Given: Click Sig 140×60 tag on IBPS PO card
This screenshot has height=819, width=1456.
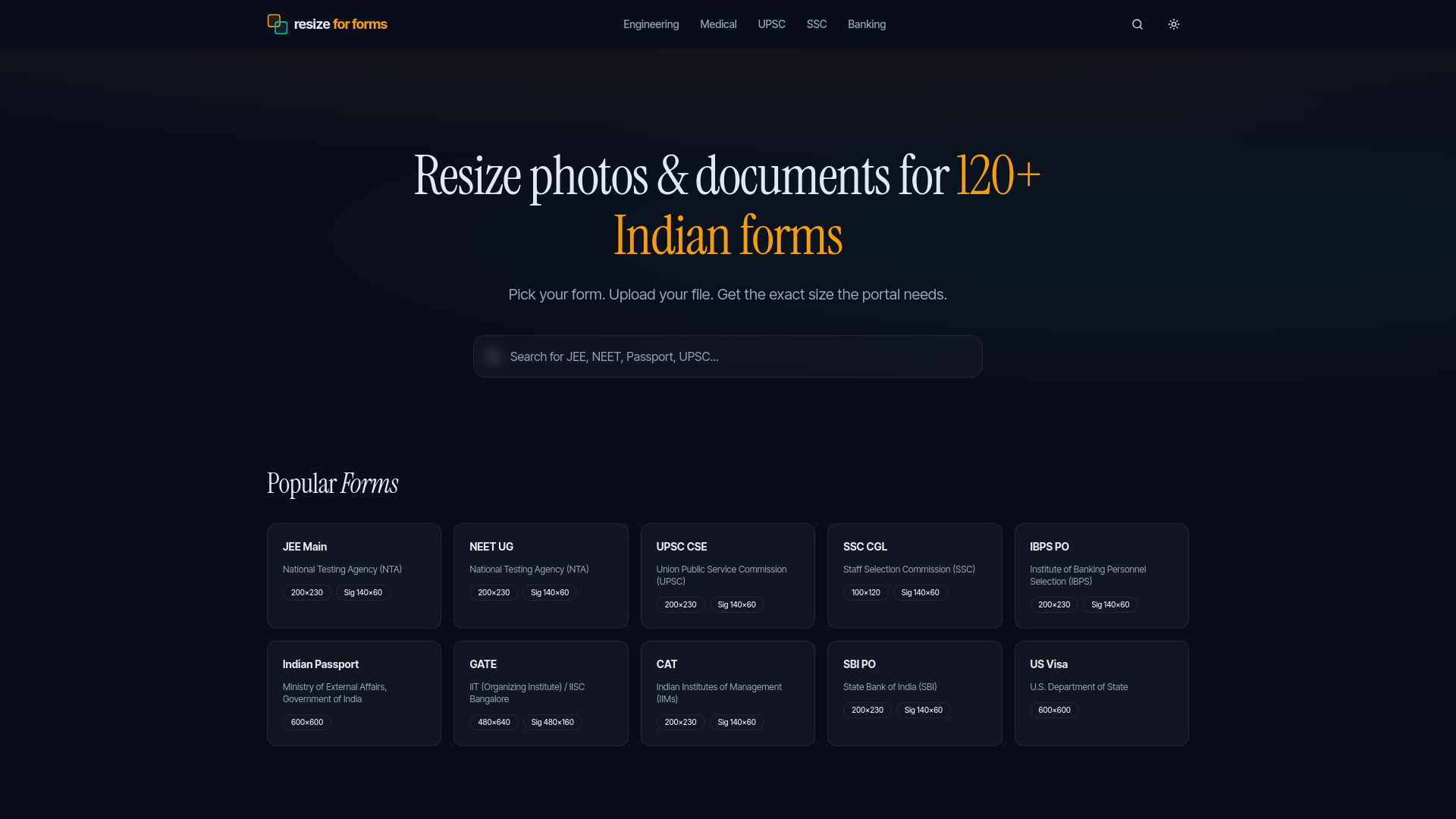Looking at the screenshot, I should pyautogui.click(x=1110, y=605).
